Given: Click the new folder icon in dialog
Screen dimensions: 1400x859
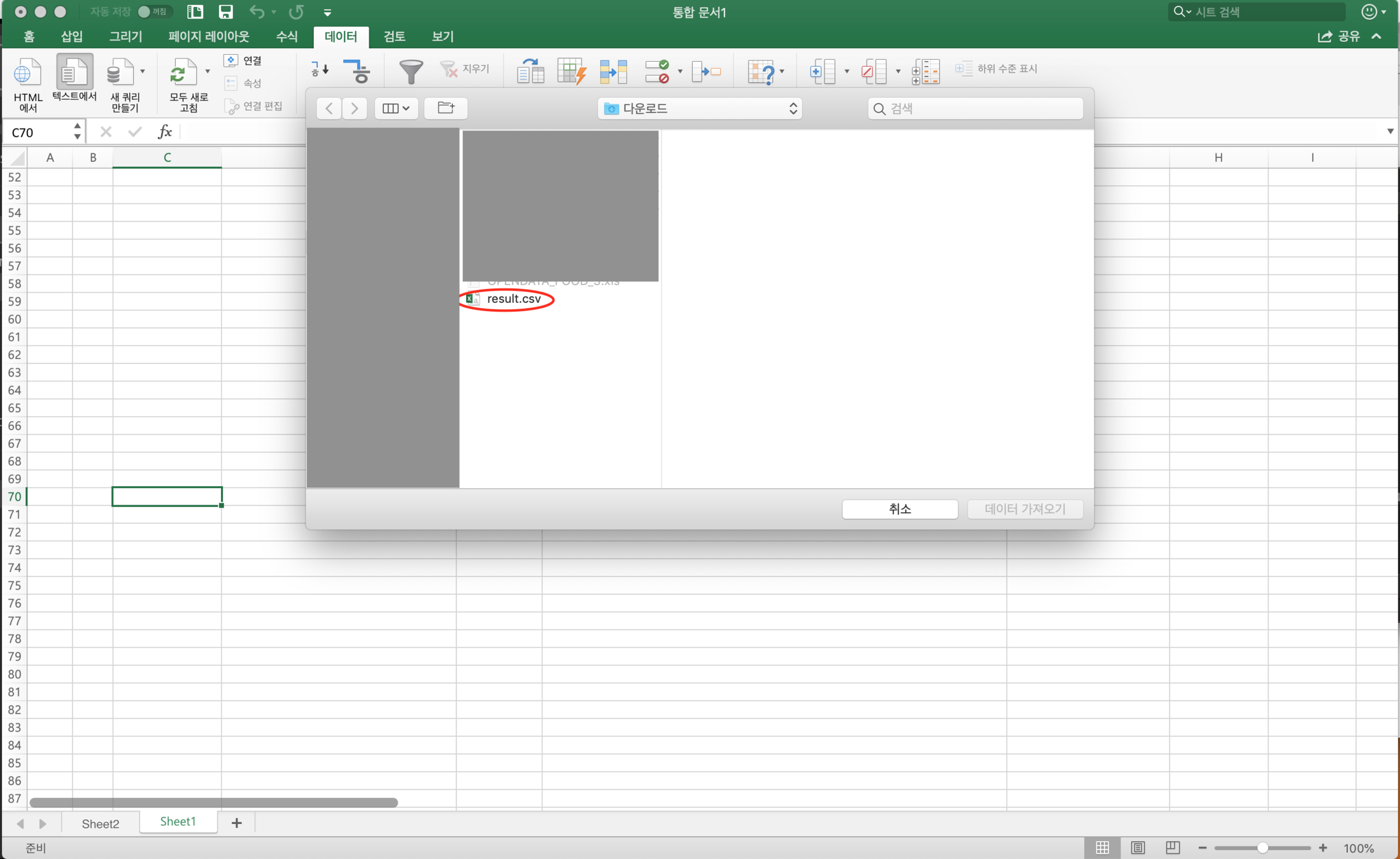Looking at the screenshot, I should [446, 108].
